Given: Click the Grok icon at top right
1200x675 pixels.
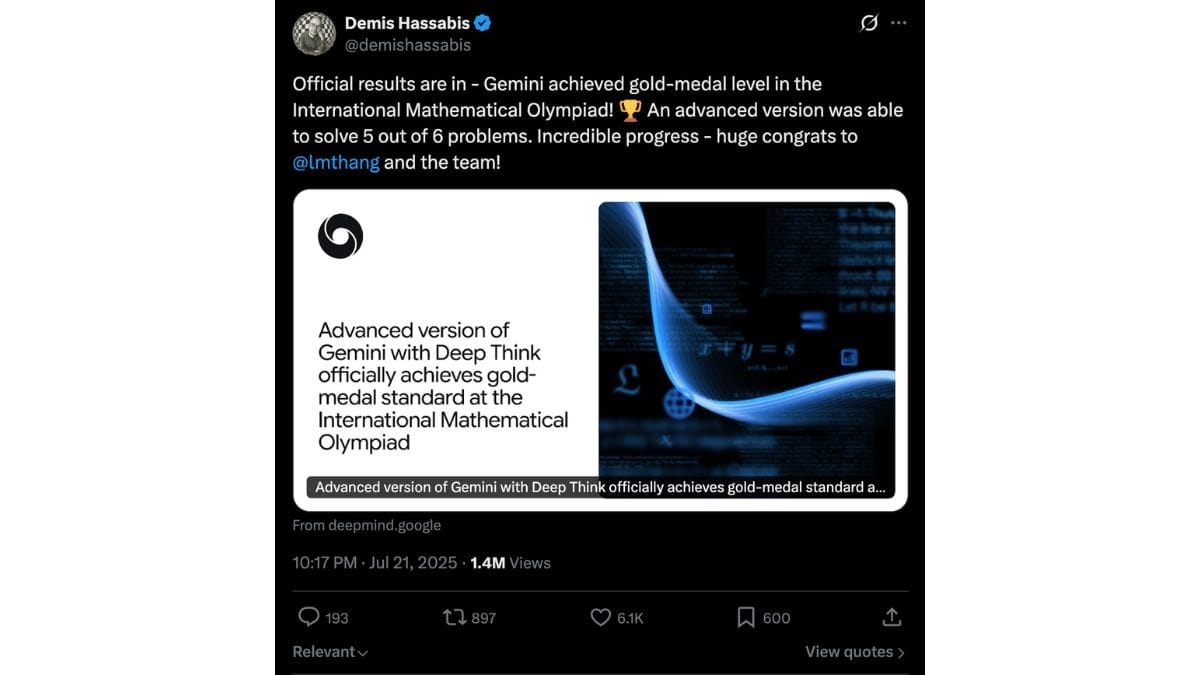Looking at the screenshot, I should (869, 23).
